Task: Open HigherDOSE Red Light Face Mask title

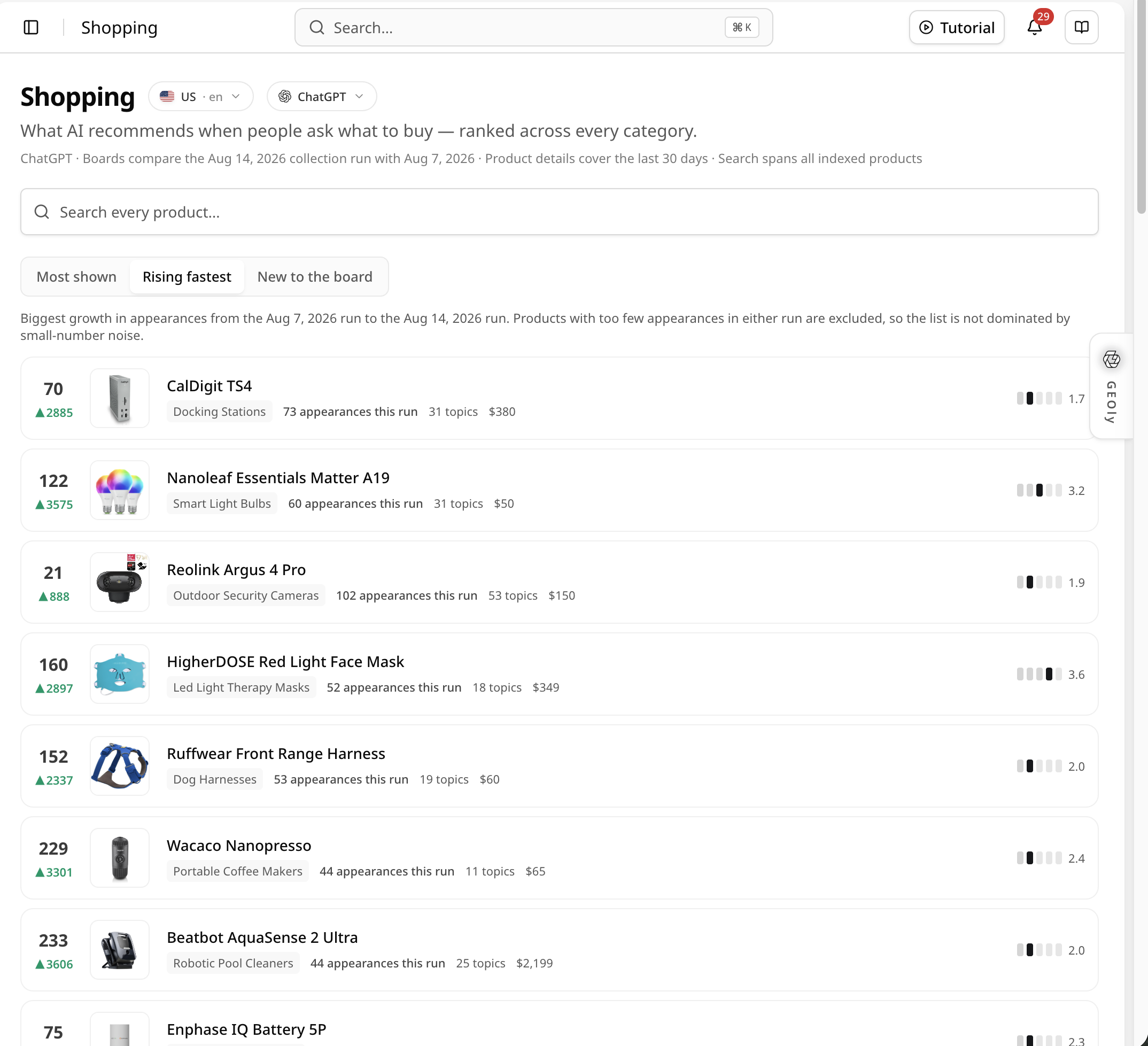Action: coord(285,662)
